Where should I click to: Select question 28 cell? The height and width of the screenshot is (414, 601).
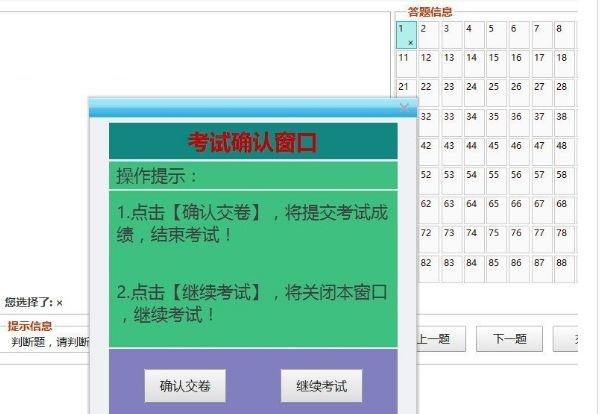(565, 93)
